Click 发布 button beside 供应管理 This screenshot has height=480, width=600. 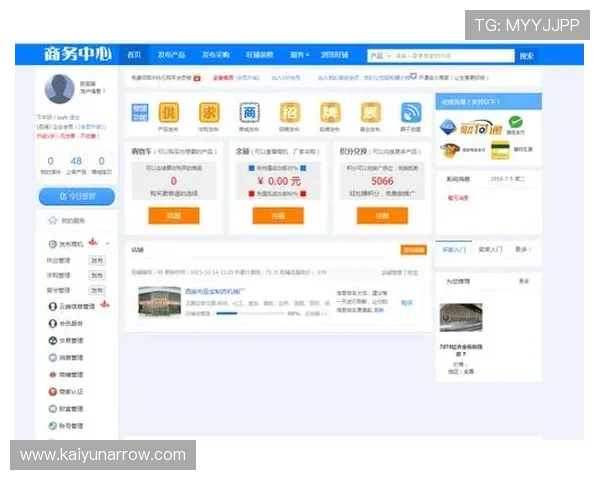click(x=97, y=261)
